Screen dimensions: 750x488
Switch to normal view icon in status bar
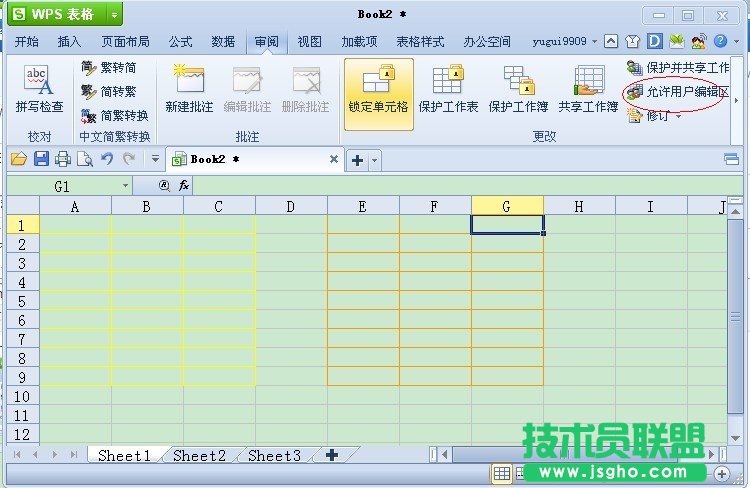pyautogui.click(x=501, y=474)
